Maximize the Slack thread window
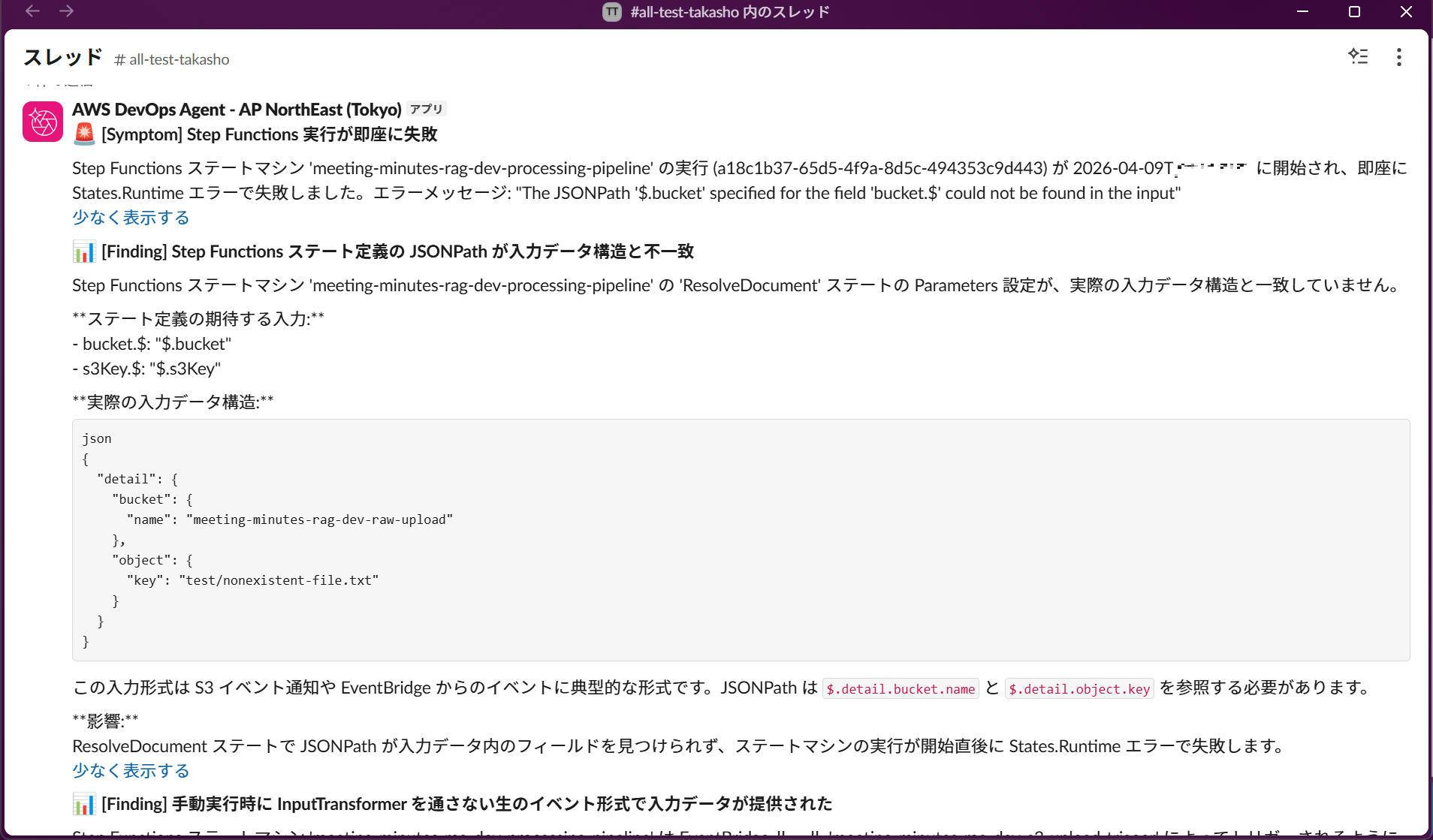This screenshot has height=840, width=1433. click(1354, 12)
